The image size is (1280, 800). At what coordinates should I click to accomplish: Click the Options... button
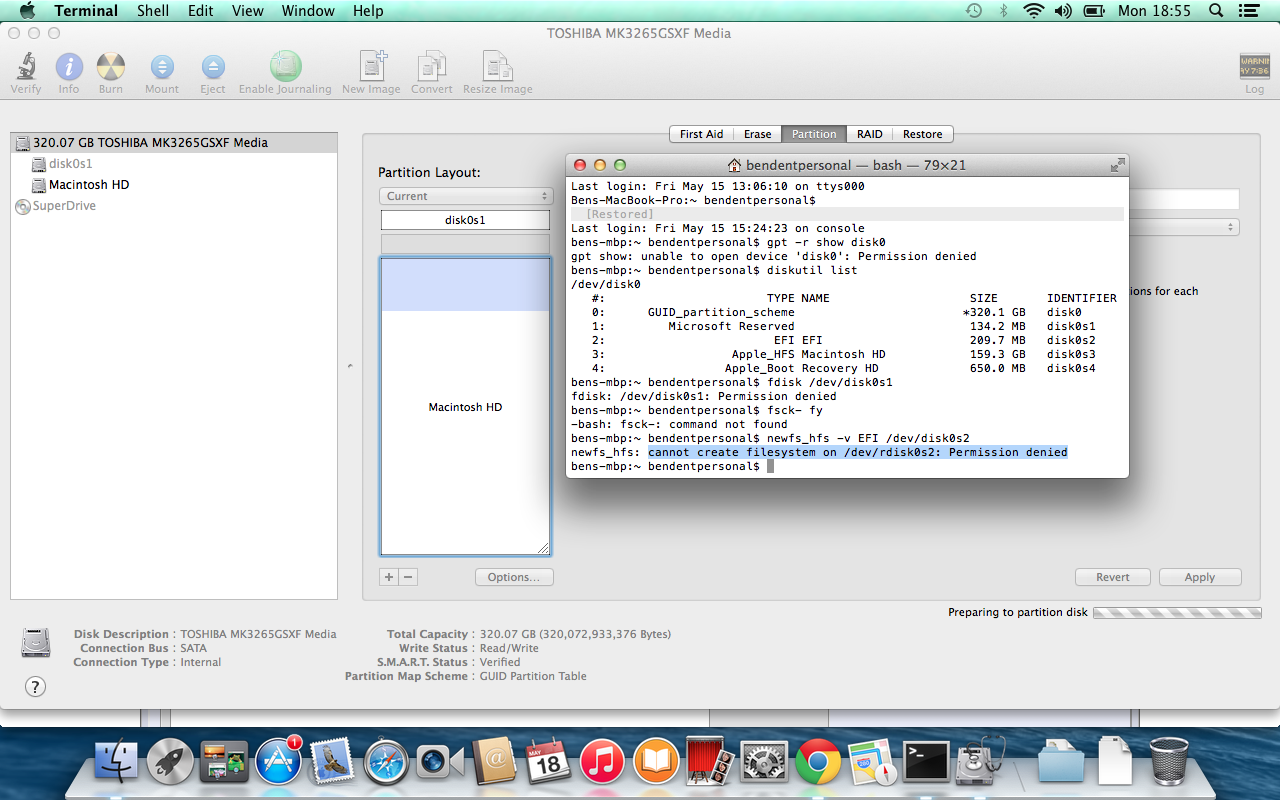pos(514,577)
